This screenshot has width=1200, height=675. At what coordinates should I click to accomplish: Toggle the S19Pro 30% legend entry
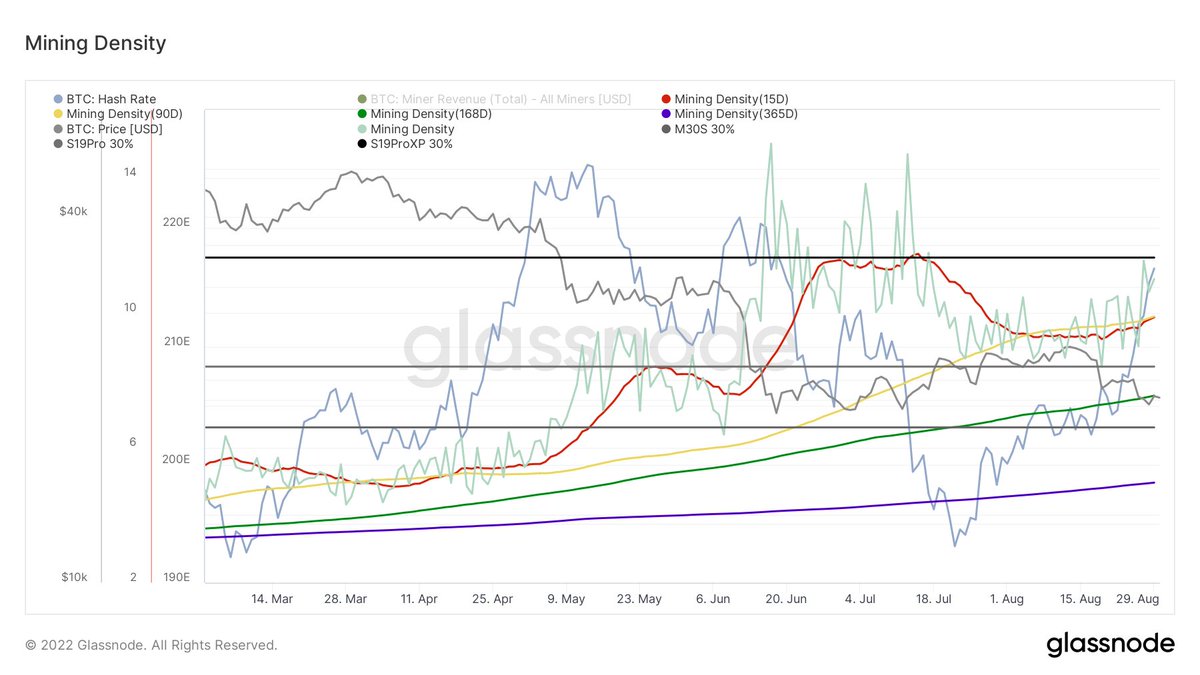[93, 144]
